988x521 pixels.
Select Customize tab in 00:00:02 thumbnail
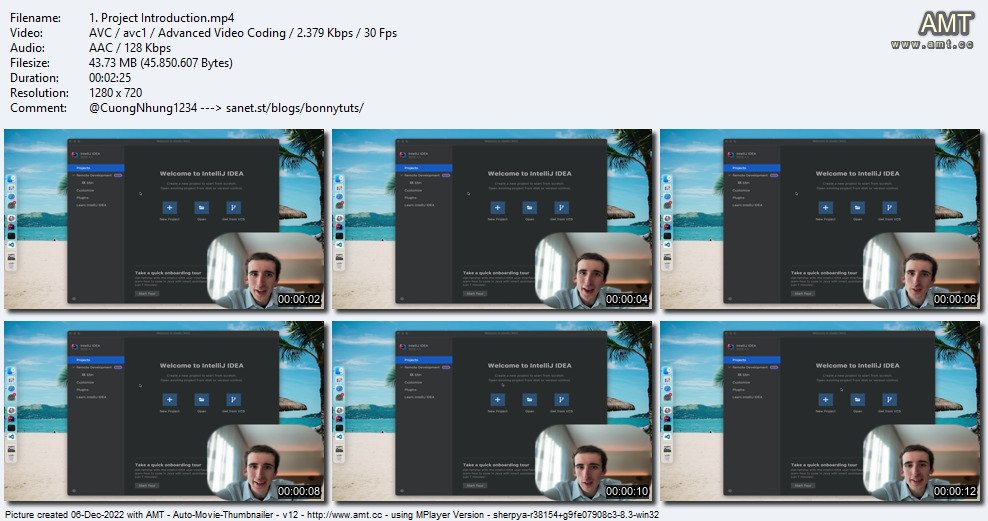pos(85,190)
